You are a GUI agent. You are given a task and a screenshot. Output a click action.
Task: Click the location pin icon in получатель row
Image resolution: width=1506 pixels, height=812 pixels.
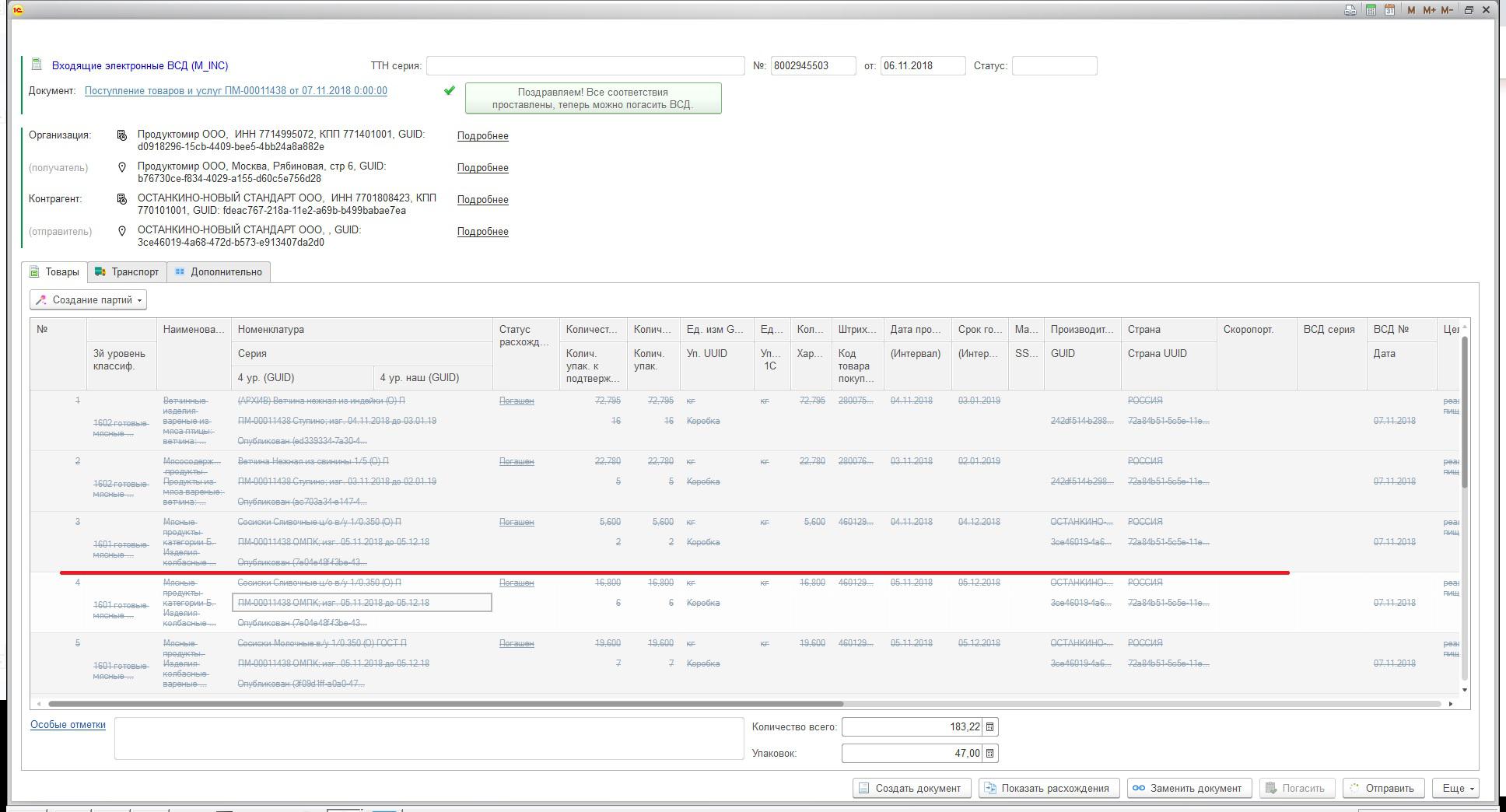[121, 167]
